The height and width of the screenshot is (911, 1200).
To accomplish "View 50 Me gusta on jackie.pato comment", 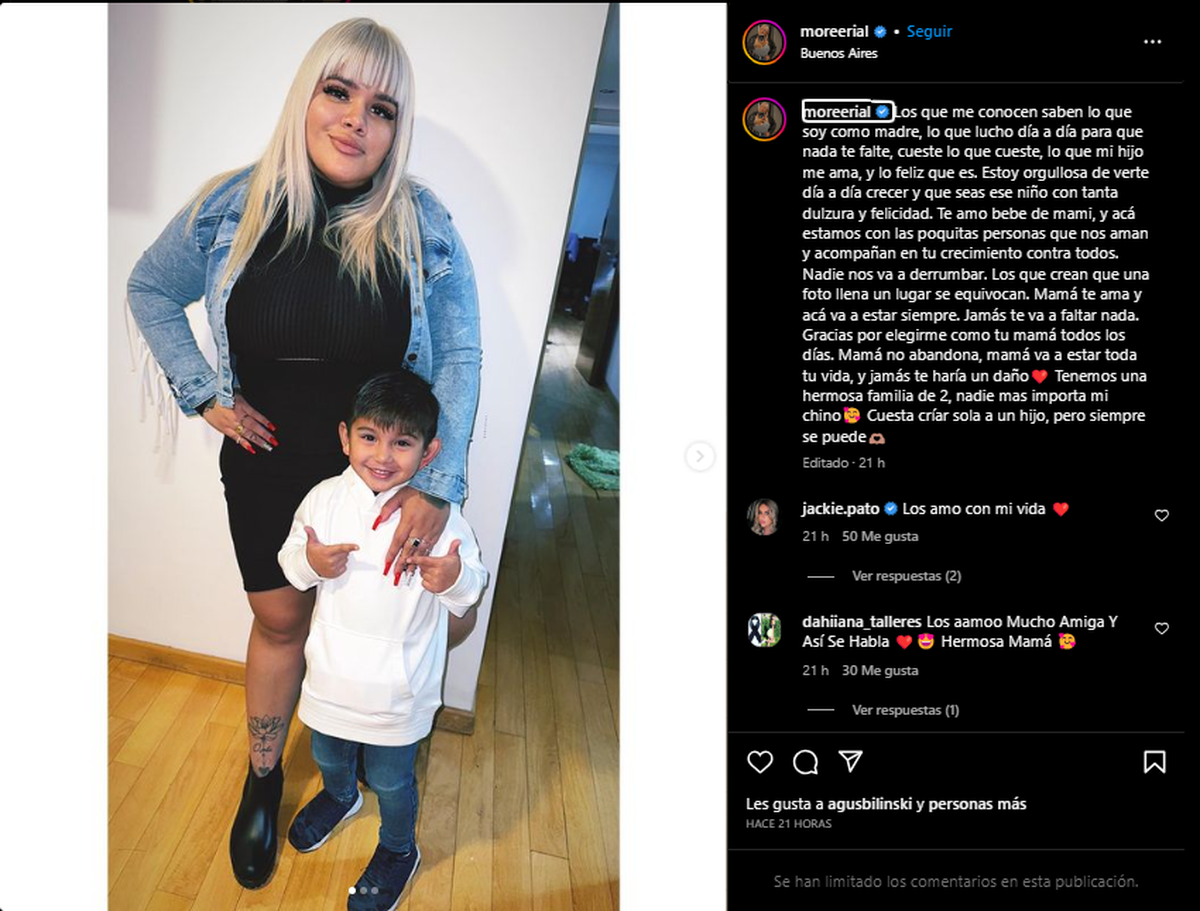I will (x=880, y=537).
